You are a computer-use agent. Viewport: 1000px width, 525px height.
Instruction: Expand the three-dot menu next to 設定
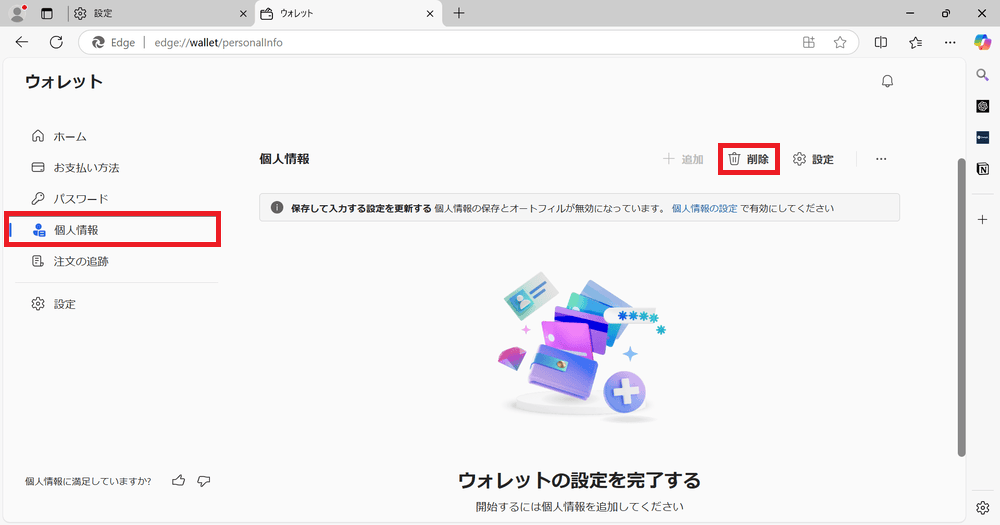(881, 159)
